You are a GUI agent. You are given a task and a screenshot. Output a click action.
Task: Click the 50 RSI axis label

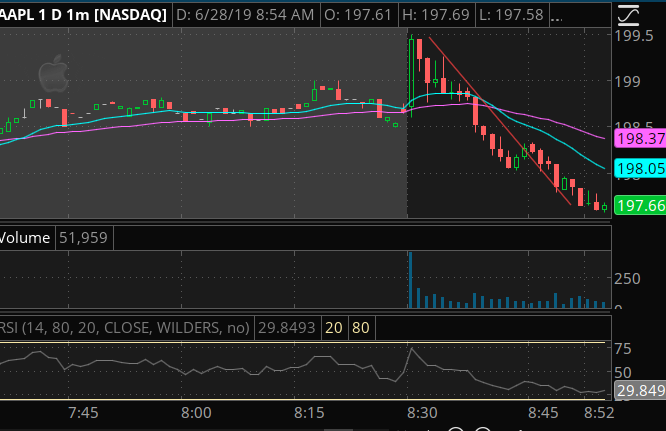click(623, 373)
